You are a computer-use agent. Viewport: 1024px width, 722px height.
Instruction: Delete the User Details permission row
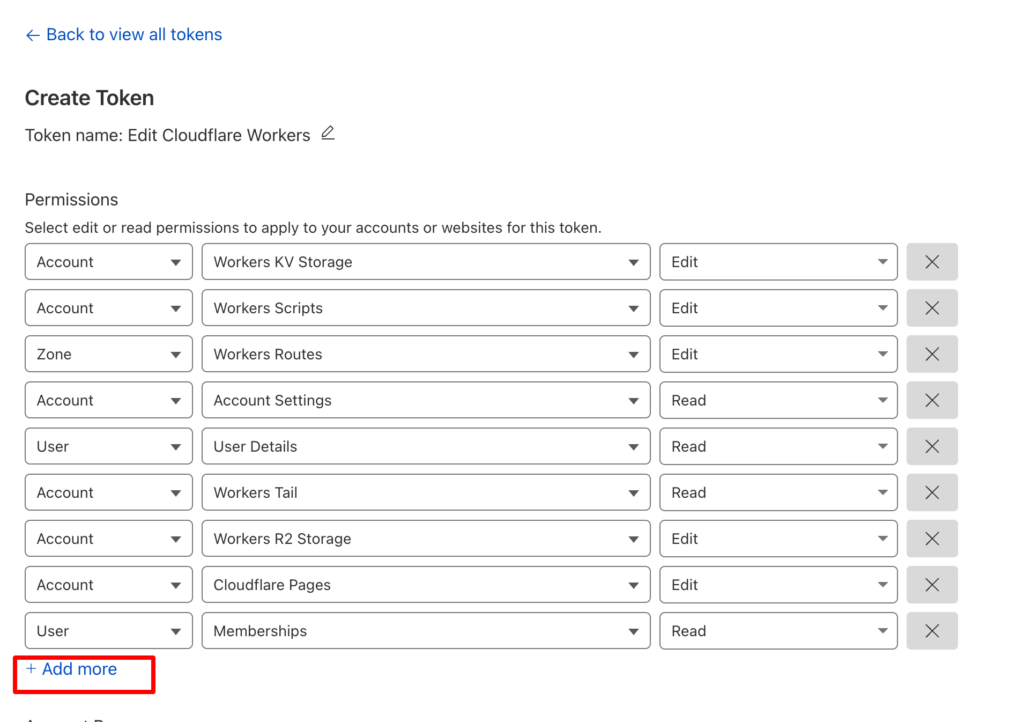click(x=932, y=447)
